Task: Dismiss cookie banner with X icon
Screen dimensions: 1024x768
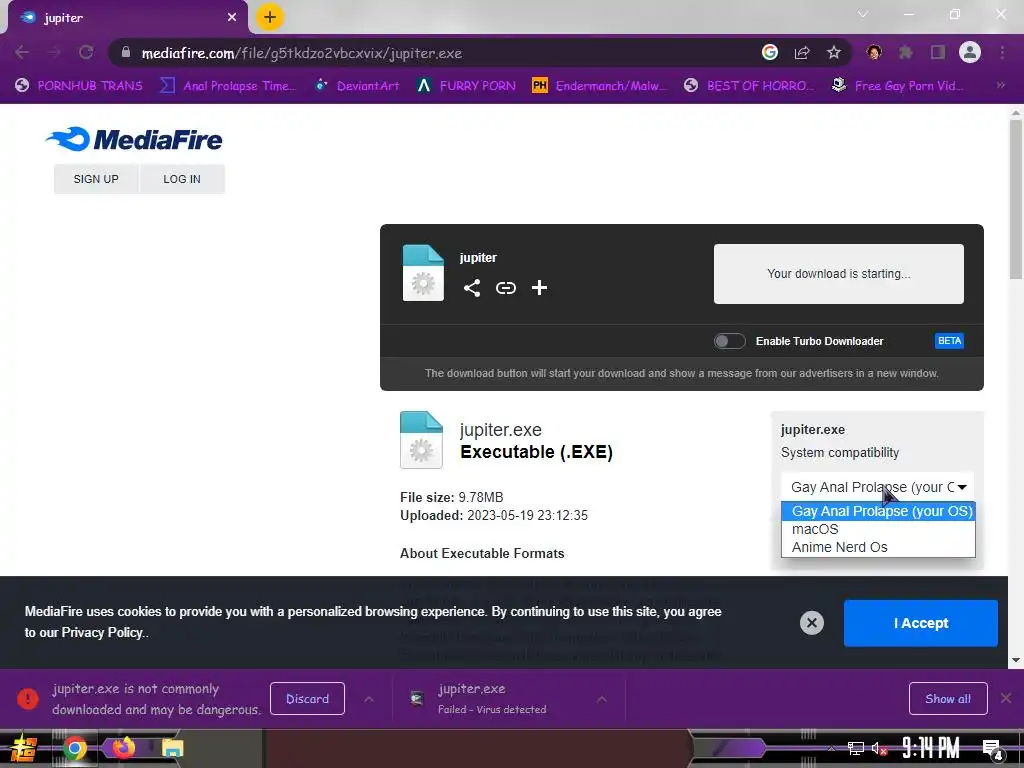Action: click(x=812, y=623)
